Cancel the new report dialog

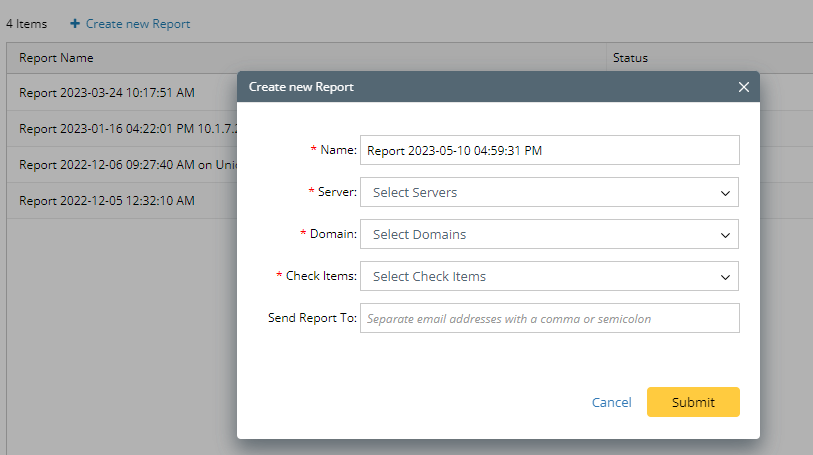click(611, 402)
